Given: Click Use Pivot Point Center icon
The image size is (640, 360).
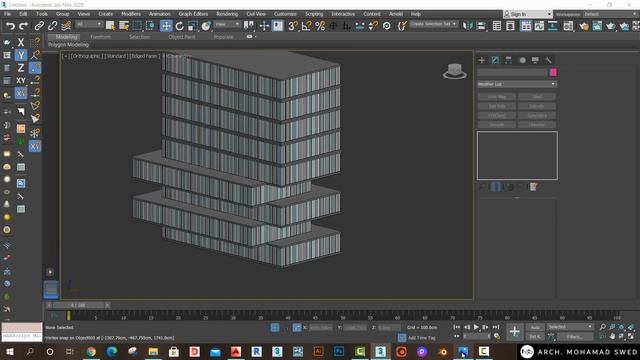Looking at the screenshot, I should pyautogui.click(x=249, y=26).
